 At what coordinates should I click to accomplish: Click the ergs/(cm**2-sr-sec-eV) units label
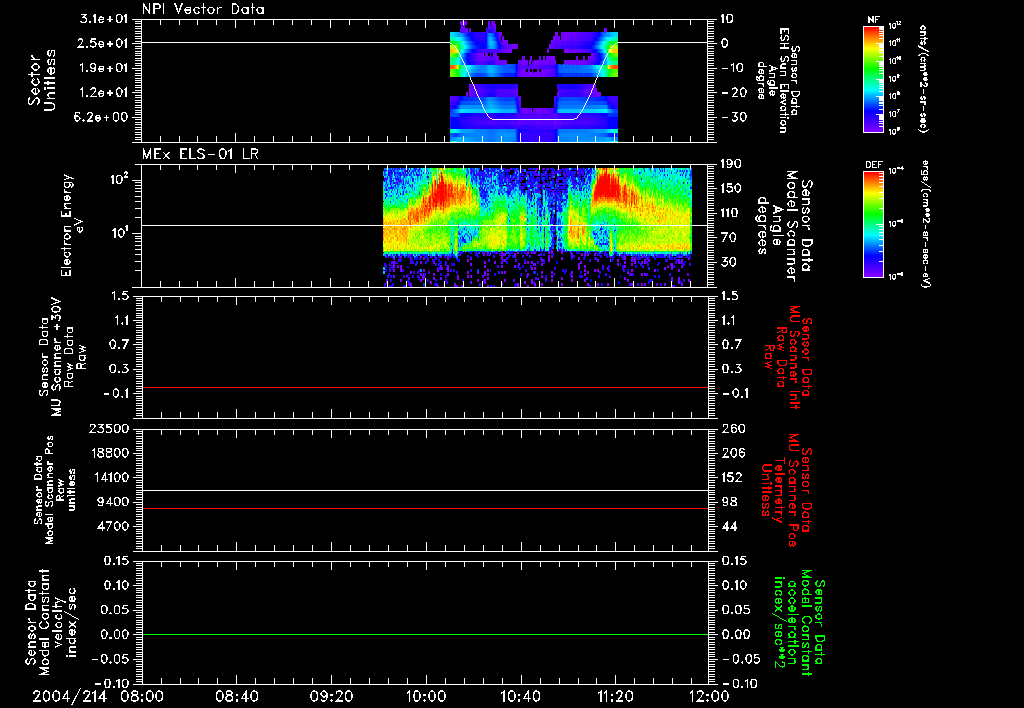tap(925, 224)
